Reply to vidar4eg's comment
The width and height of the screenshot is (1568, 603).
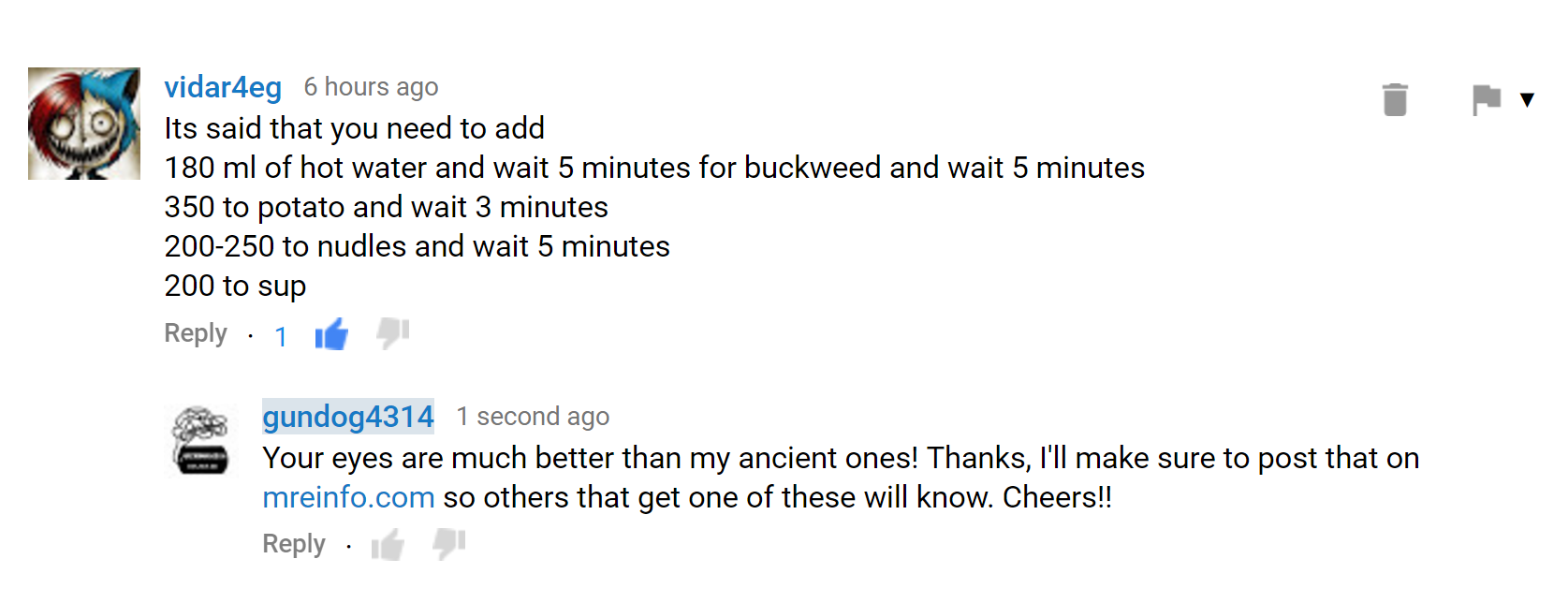(196, 333)
